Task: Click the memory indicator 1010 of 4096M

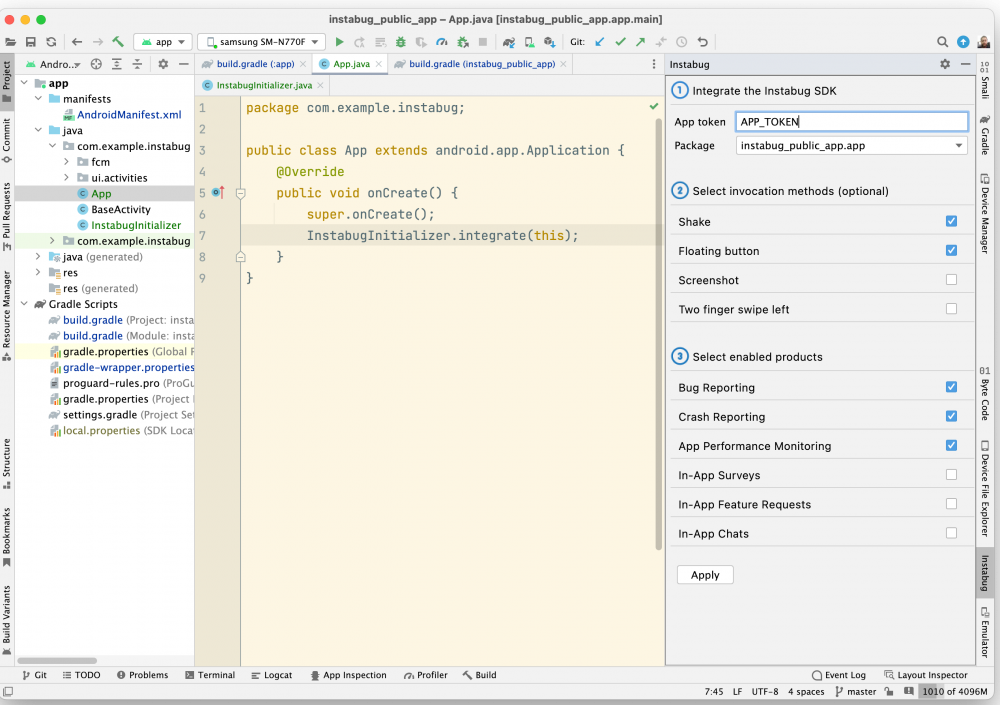Action: [x=954, y=692]
